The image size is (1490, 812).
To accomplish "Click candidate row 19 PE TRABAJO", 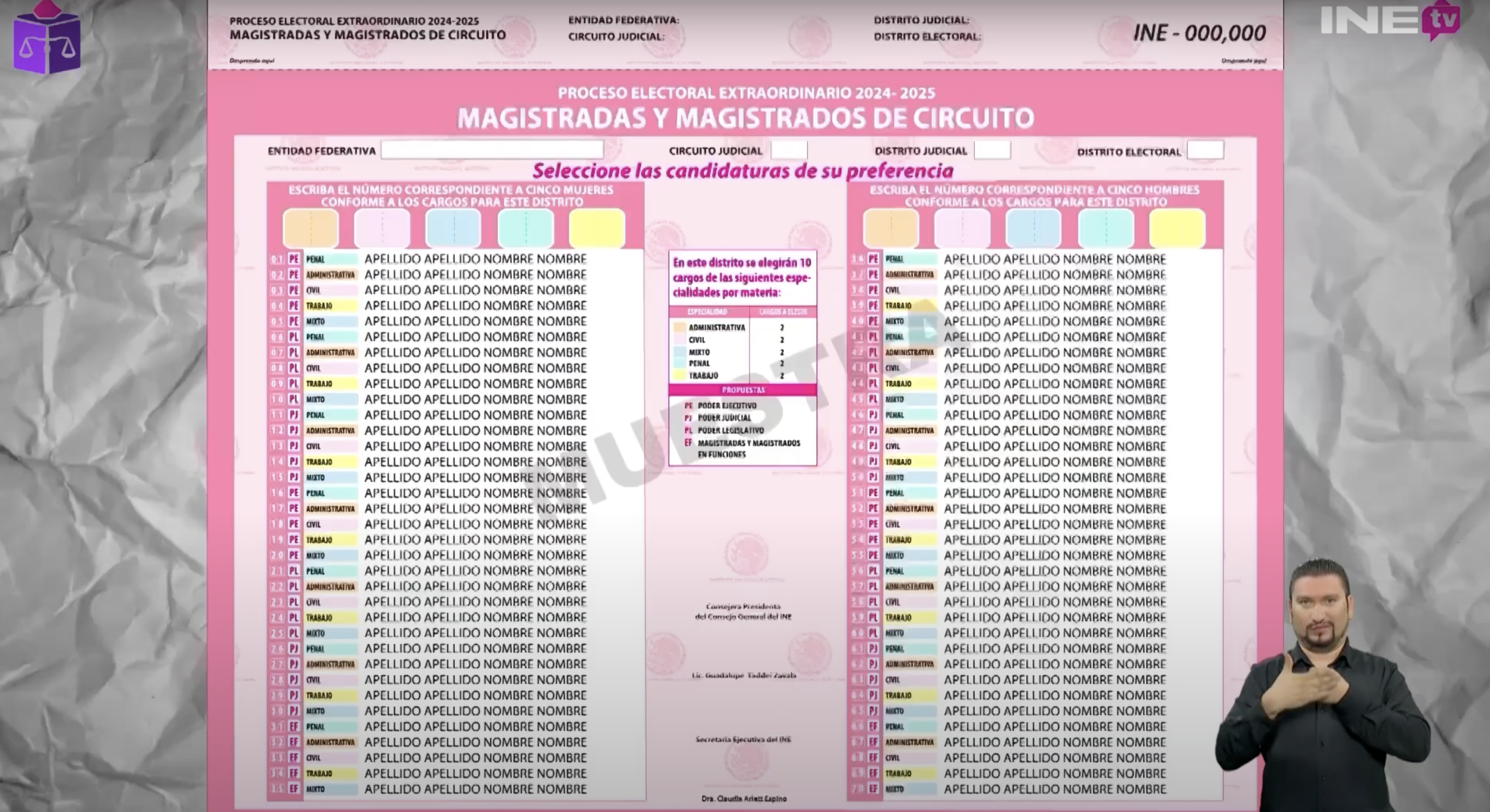I will [x=456, y=540].
